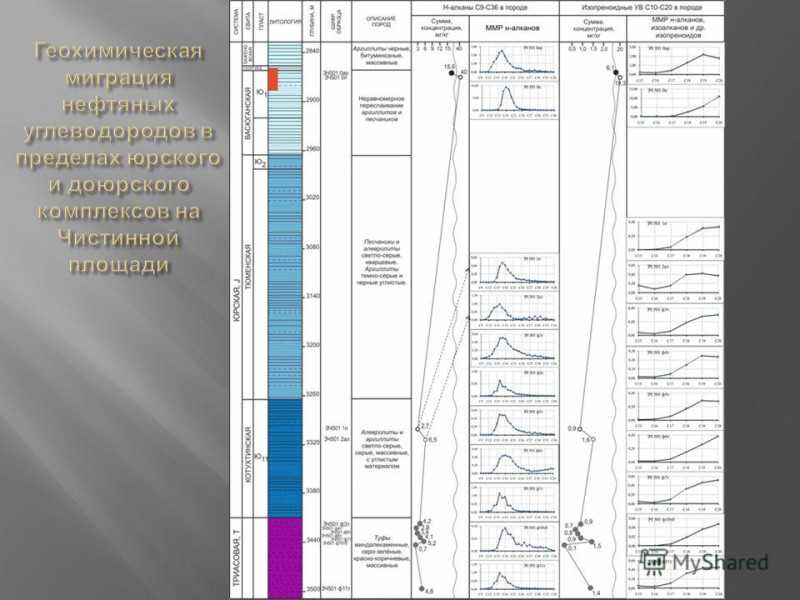
Task: Click the title word "Геохимическая"
Action: pyautogui.click(x=118, y=52)
